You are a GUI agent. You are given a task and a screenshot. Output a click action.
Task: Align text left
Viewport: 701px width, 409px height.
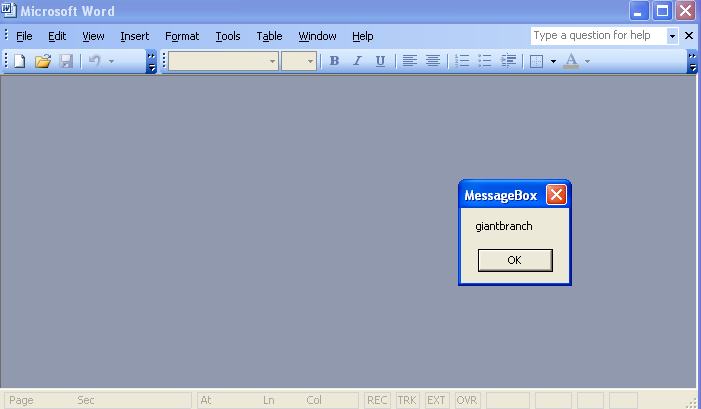(x=410, y=61)
